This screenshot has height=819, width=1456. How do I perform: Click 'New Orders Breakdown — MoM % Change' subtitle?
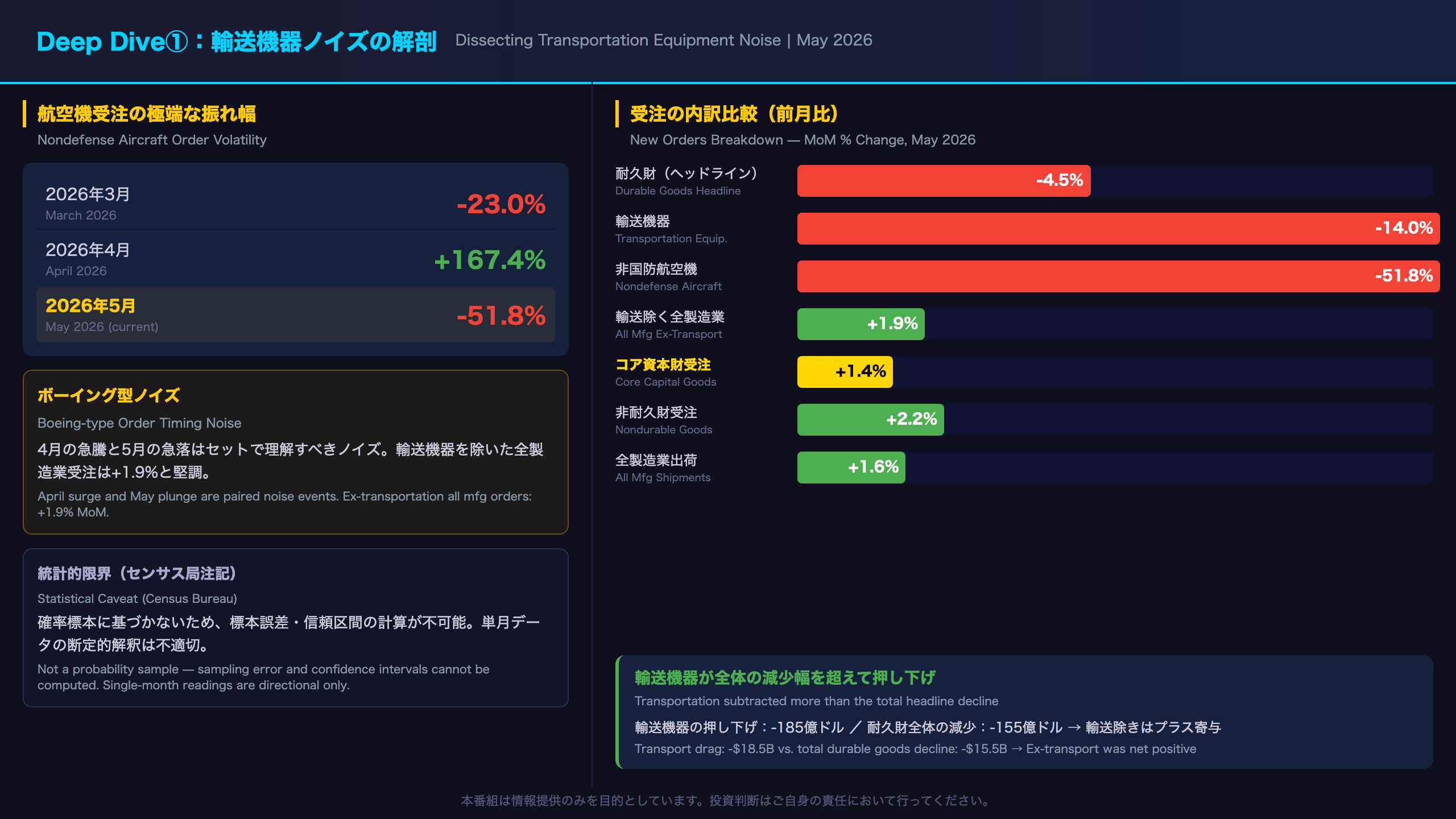(803, 140)
